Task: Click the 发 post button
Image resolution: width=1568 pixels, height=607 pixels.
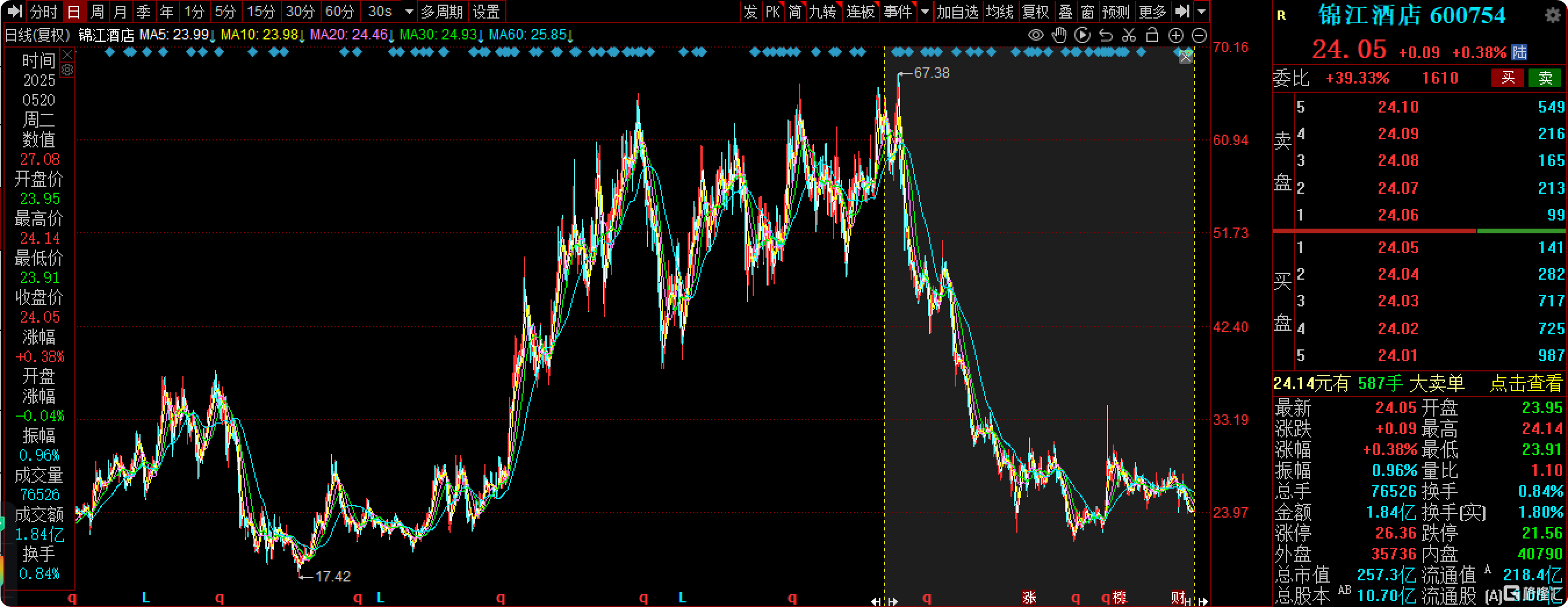Action: pyautogui.click(x=750, y=11)
